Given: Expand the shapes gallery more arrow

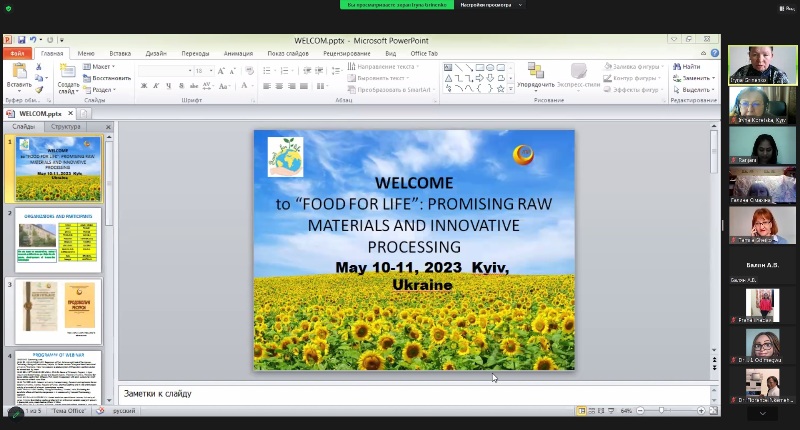Looking at the screenshot, I should (x=511, y=89).
